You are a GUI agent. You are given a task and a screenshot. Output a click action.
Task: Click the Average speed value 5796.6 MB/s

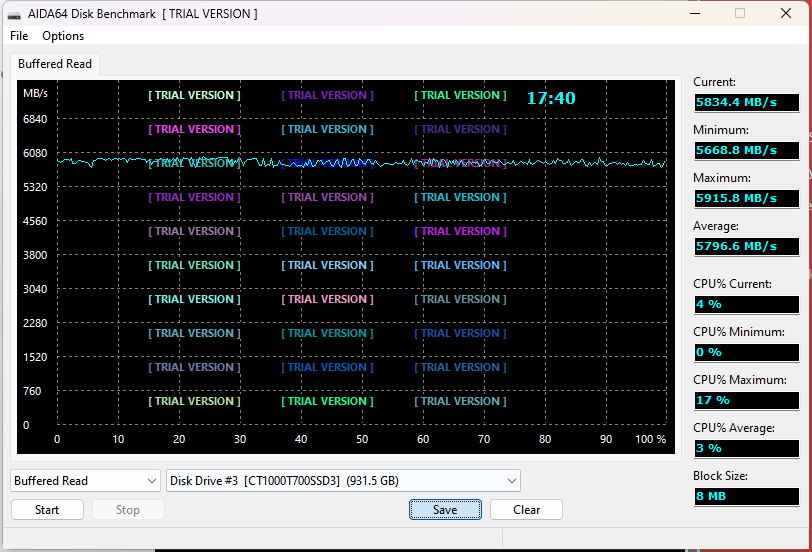tap(746, 246)
